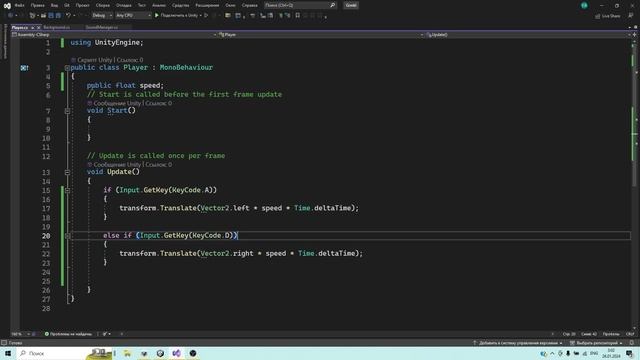
Task: Open the Расширения menu
Action: [207, 5]
